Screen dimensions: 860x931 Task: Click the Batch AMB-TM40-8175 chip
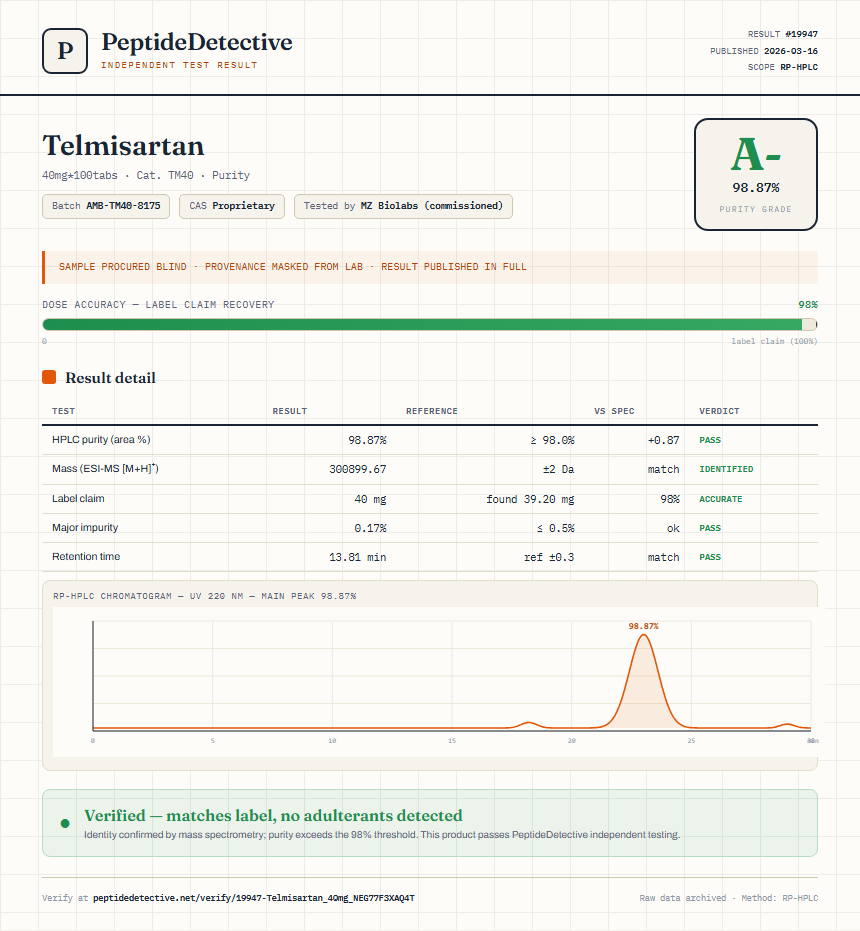pos(106,206)
